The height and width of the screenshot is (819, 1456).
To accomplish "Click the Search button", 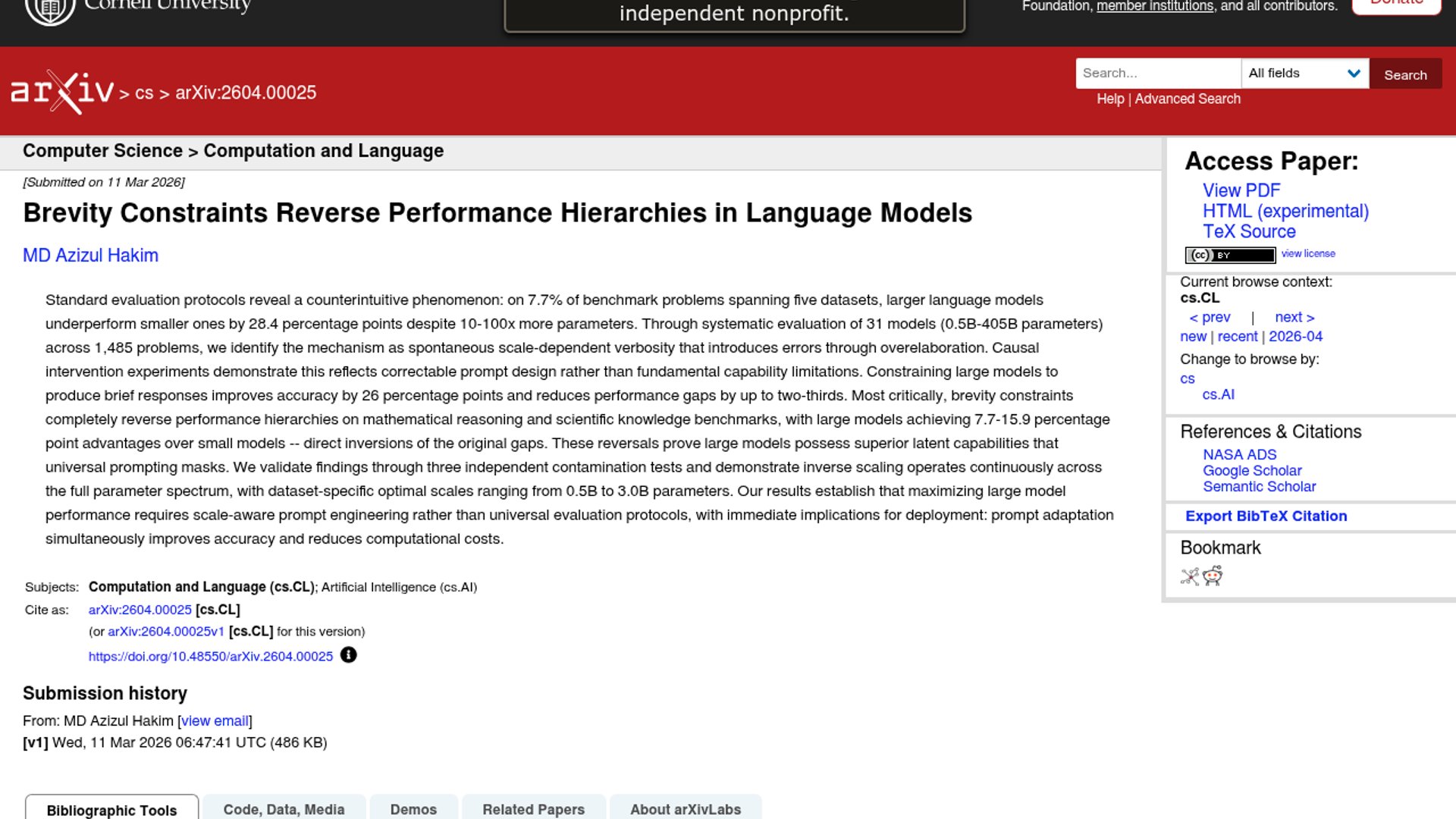I will tap(1405, 74).
